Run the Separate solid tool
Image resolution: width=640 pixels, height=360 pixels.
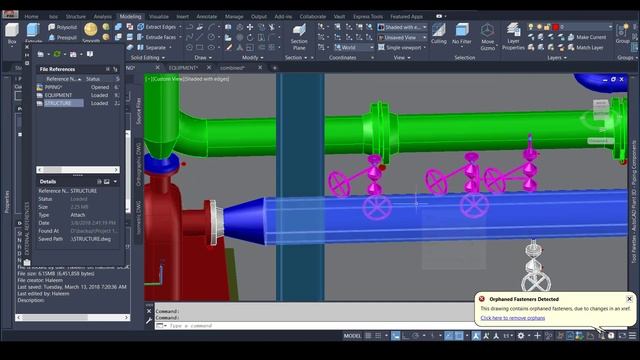pos(152,47)
